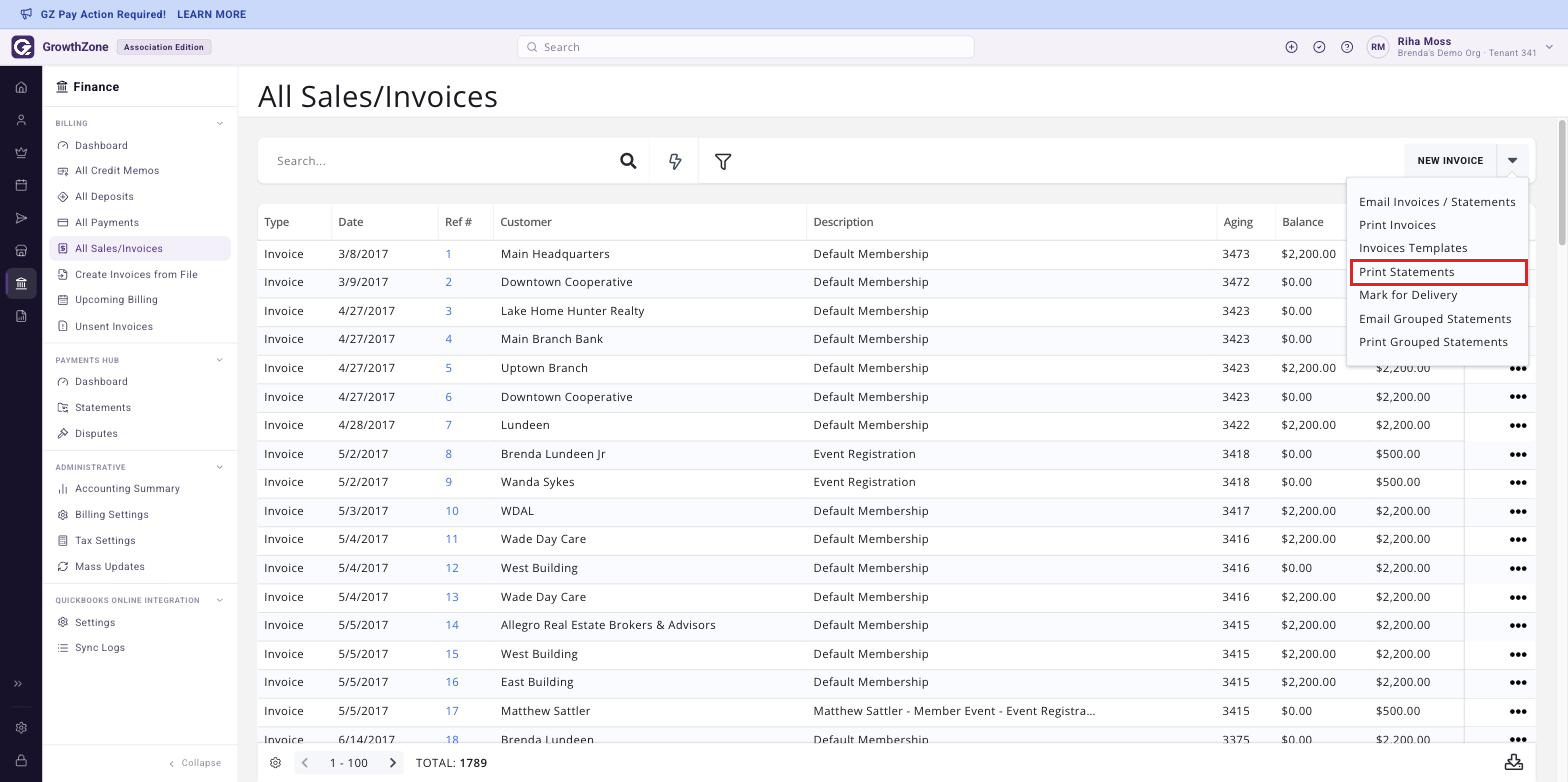
Task: Open the help question mark icon
Action: [x=1347, y=47]
